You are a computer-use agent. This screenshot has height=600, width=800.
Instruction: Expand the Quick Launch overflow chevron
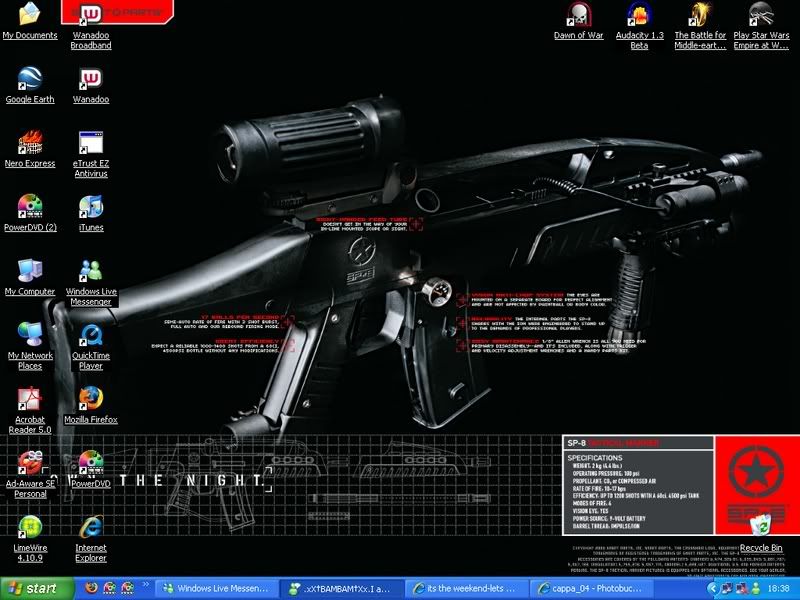click(145, 584)
